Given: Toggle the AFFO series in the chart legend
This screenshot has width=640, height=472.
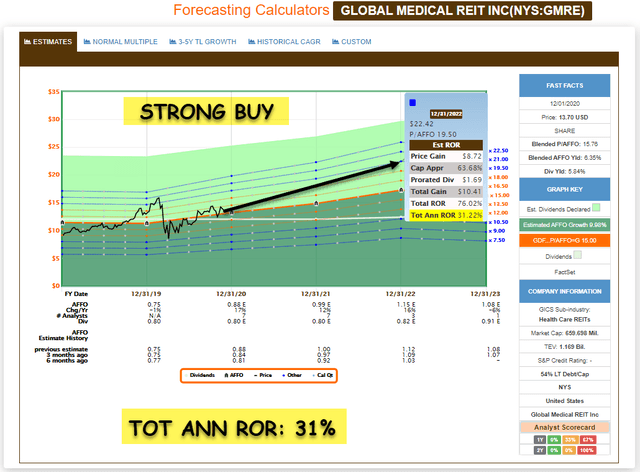Looking at the screenshot, I should pos(234,375).
